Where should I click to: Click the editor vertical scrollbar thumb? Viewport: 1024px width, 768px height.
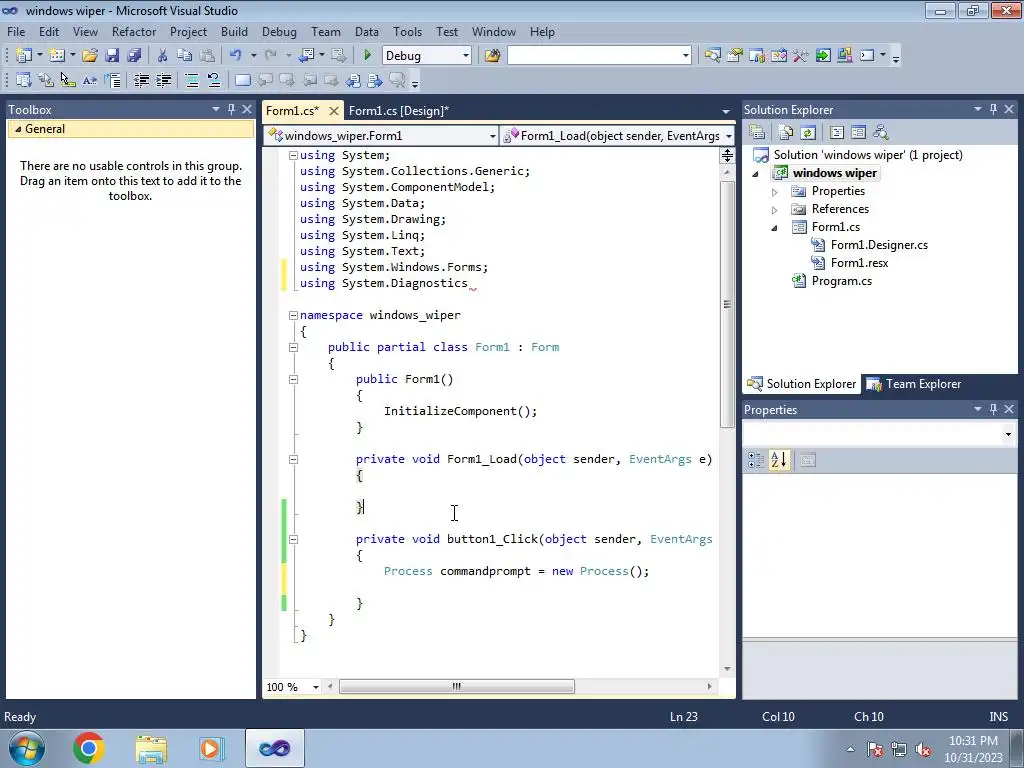[x=727, y=304]
